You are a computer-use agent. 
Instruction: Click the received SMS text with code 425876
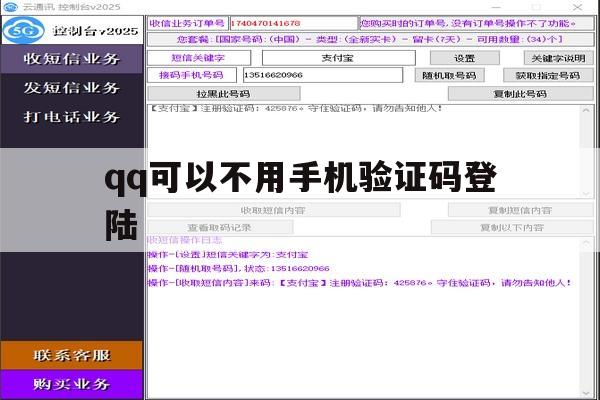point(297,108)
